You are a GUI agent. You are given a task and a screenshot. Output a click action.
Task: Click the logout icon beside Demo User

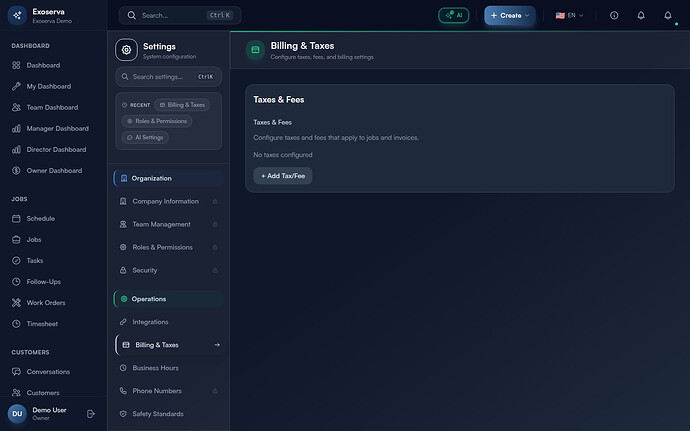pyautogui.click(x=91, y=414)
